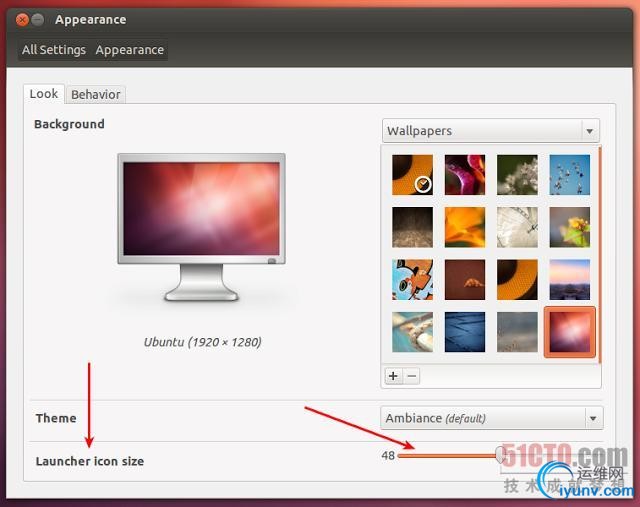Adjust the Launcher icon size slider handle
The image size is (640, 507).
(501, 454)
